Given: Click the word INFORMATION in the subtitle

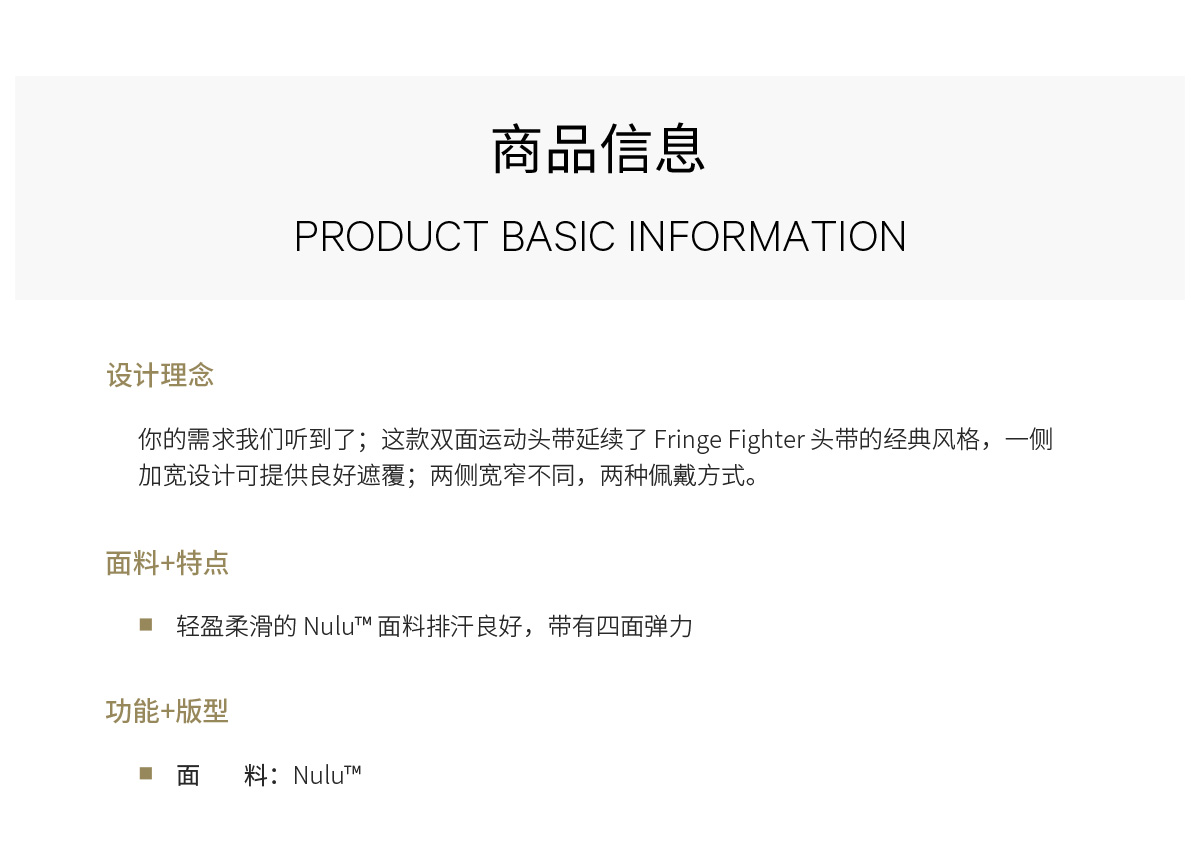Looking at the screenshot, I should click(x=767, y=237).
